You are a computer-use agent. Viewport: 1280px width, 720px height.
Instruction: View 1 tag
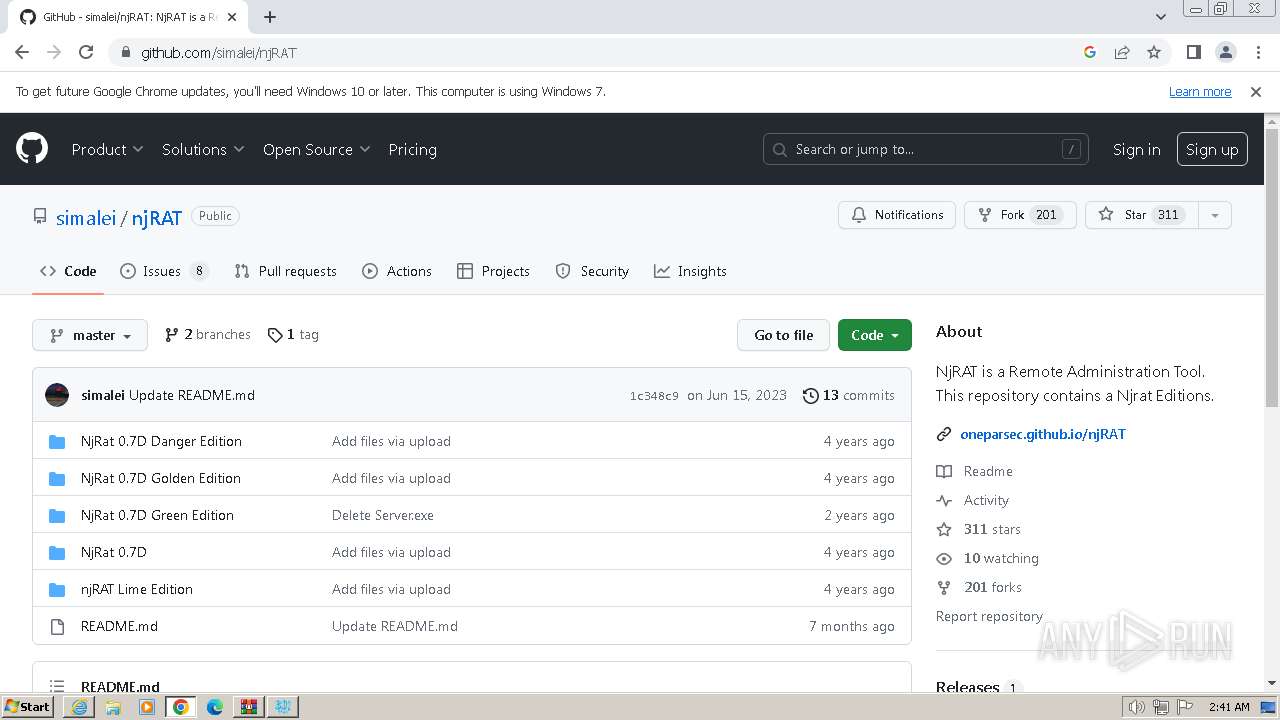[293, 335]
